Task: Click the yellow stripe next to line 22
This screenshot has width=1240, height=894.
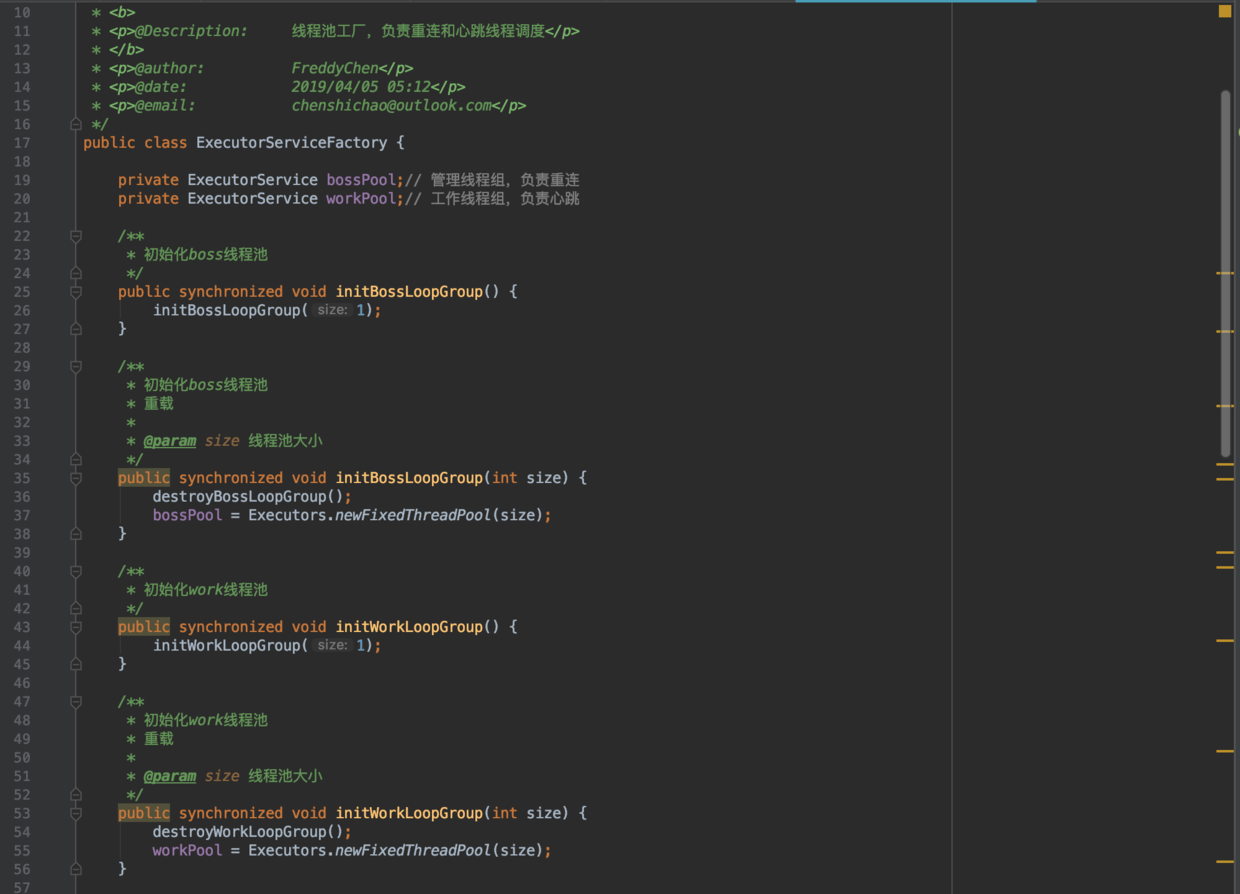Action: tap(1222, 271)
